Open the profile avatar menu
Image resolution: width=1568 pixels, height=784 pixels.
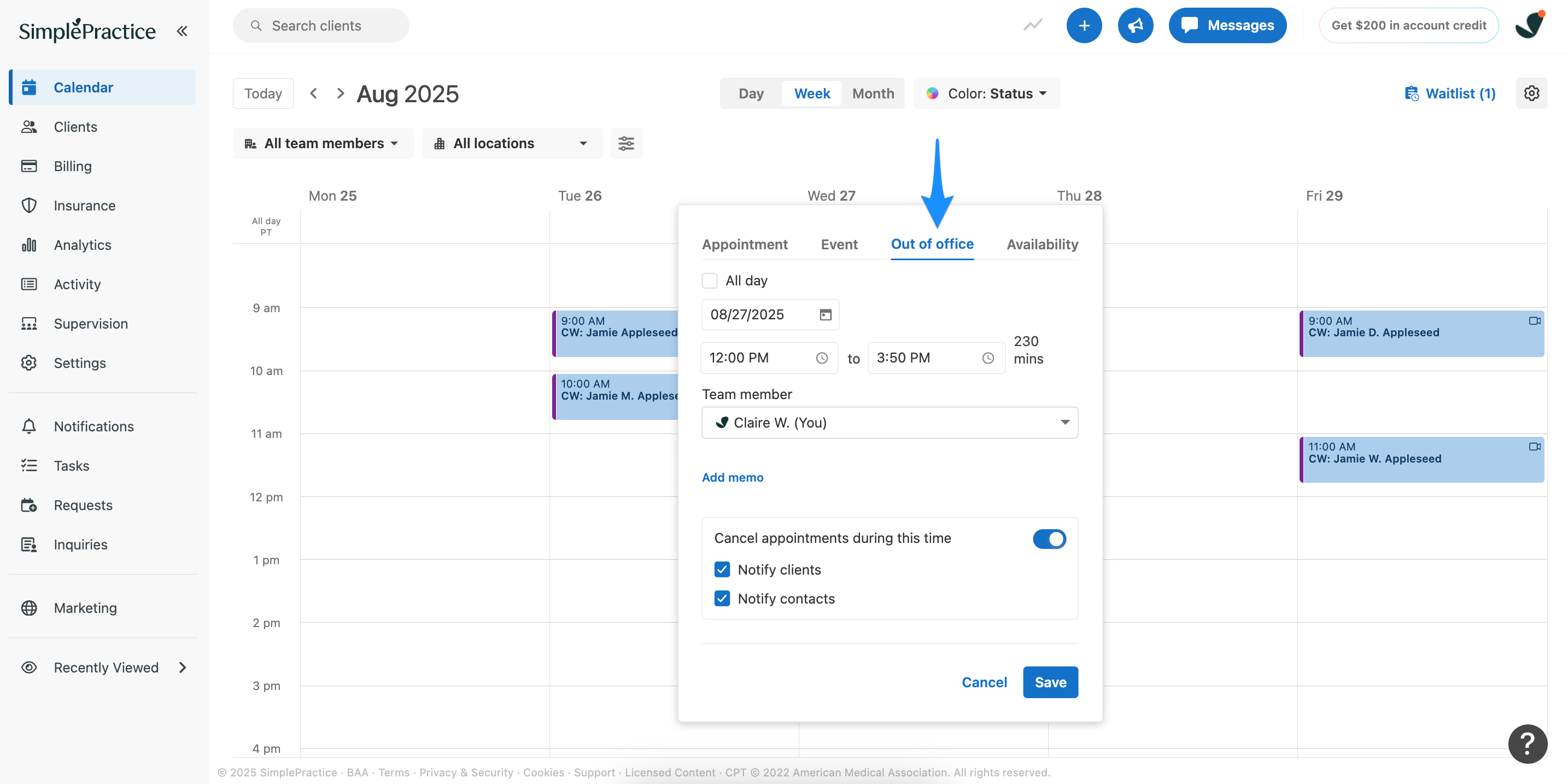(1530, 25)
